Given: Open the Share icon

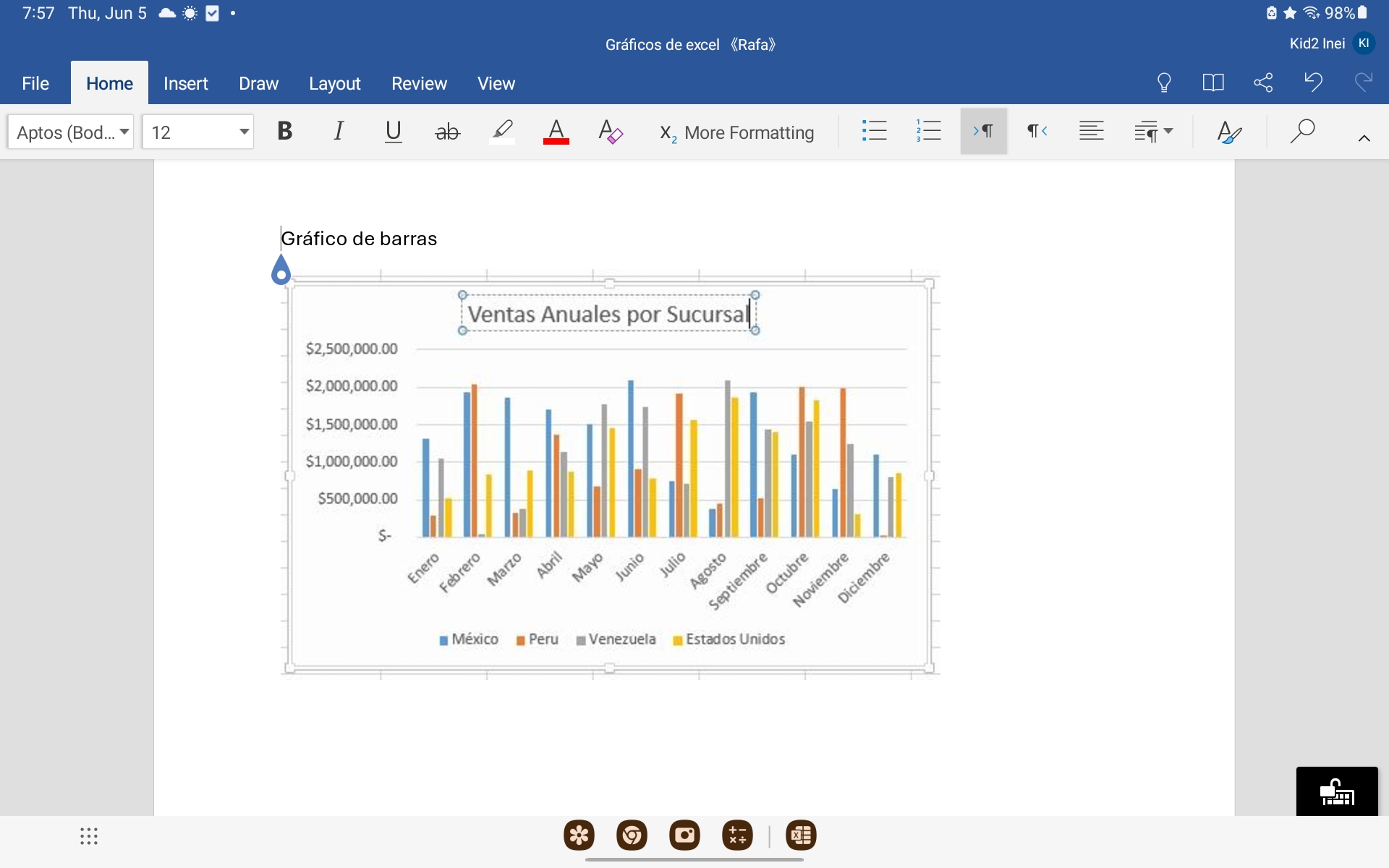Looking at the screenshot, I should tap(1263, 82).
